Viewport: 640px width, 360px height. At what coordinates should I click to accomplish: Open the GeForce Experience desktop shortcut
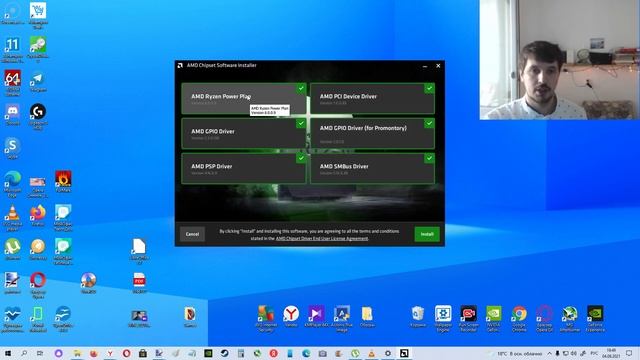[x=595, y=318]
